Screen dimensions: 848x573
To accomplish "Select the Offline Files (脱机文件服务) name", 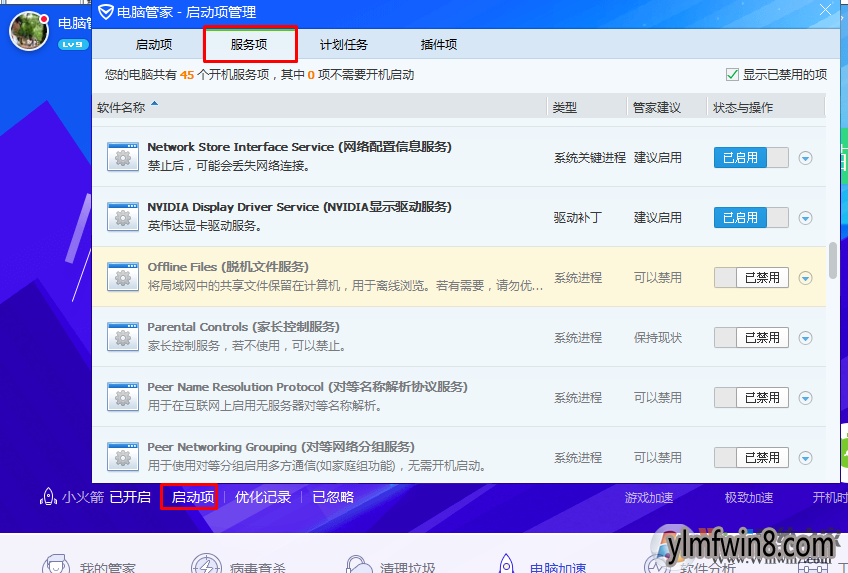I will [228, 267].
